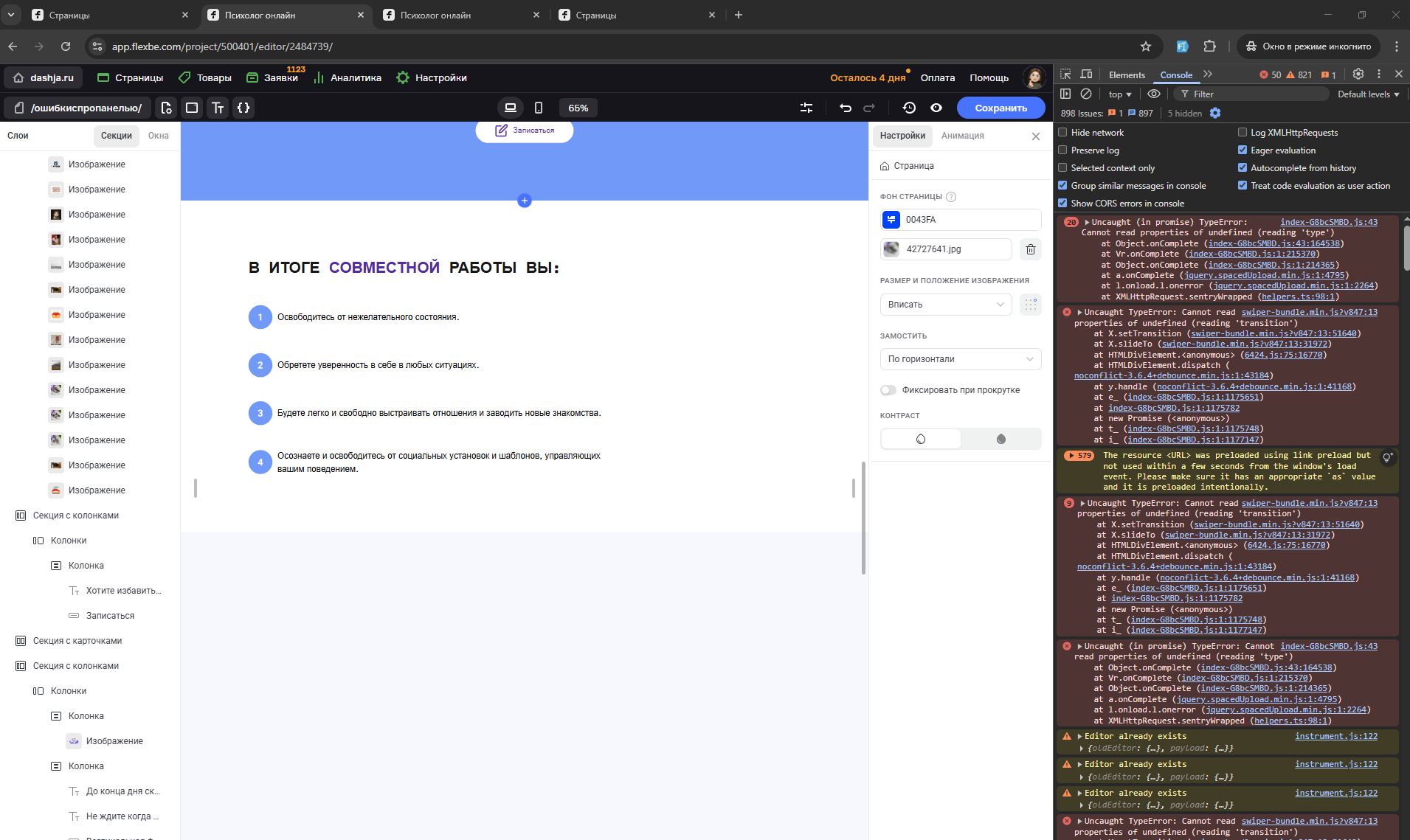Switch to mobile device view
The width and height of the screenshot is (1410, 840).
[x=539, y=108]
